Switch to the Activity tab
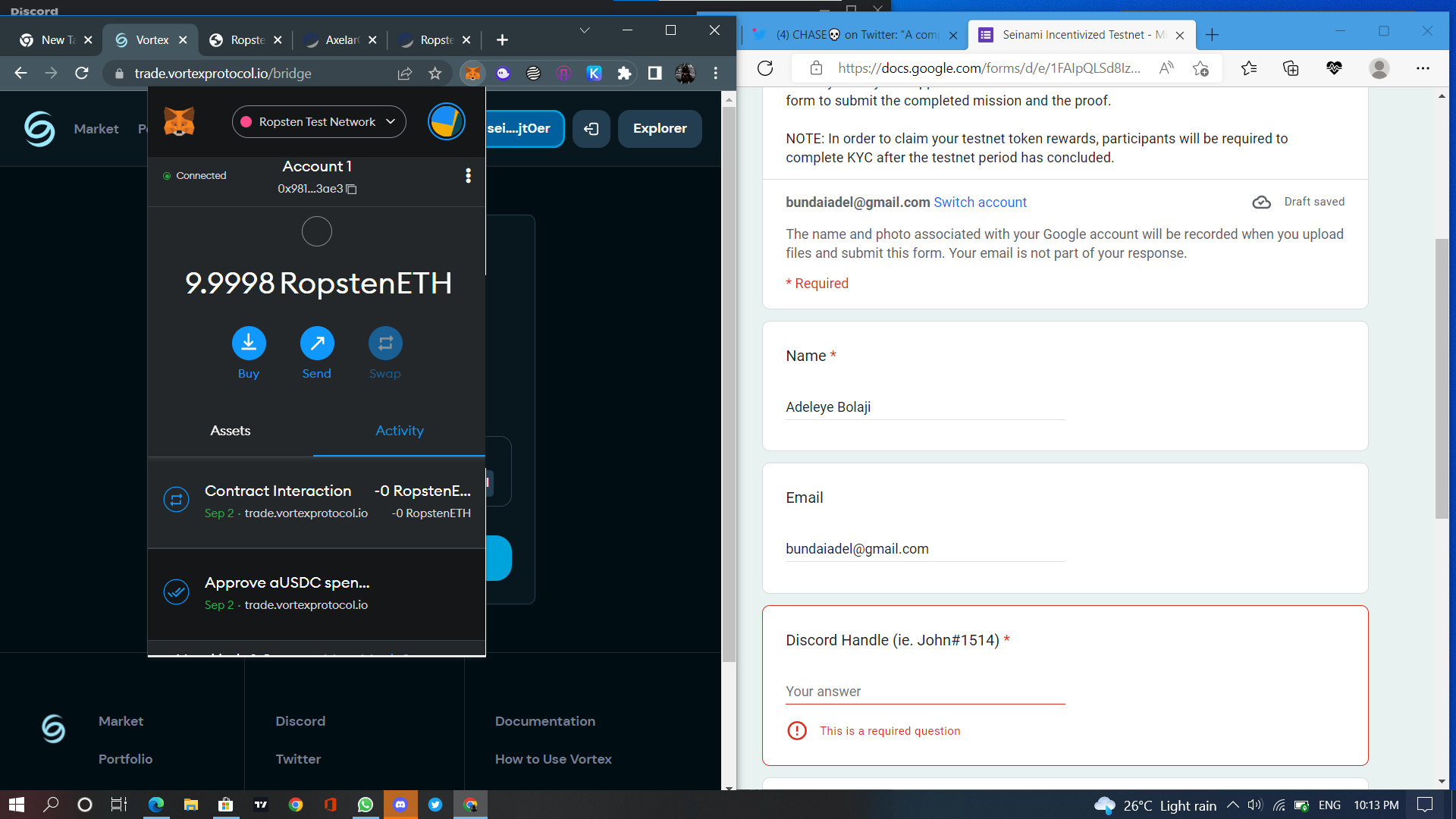The image size is (1456, 819). pyautogui.click(x=400, y=431)
